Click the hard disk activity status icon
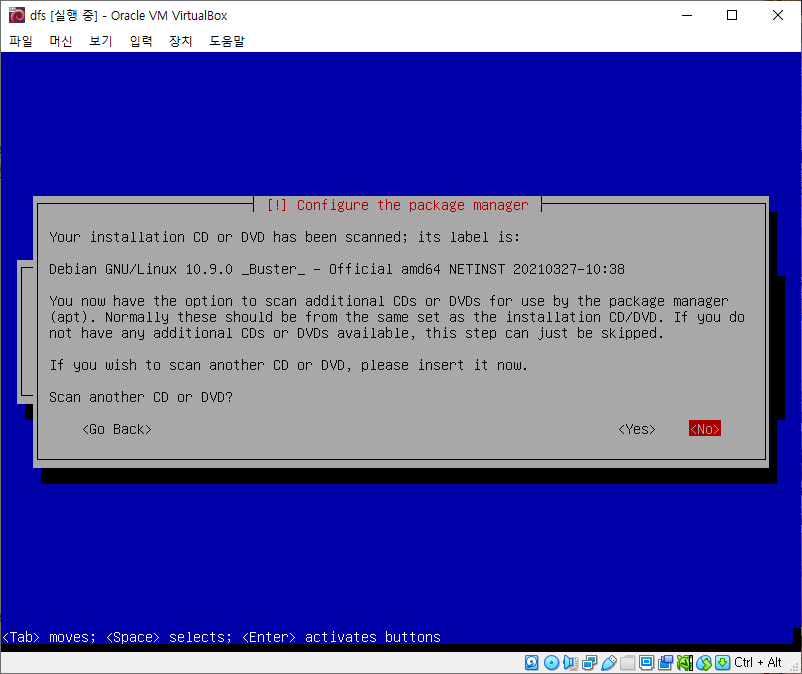The image size is (802, 674). click(531, 663)
